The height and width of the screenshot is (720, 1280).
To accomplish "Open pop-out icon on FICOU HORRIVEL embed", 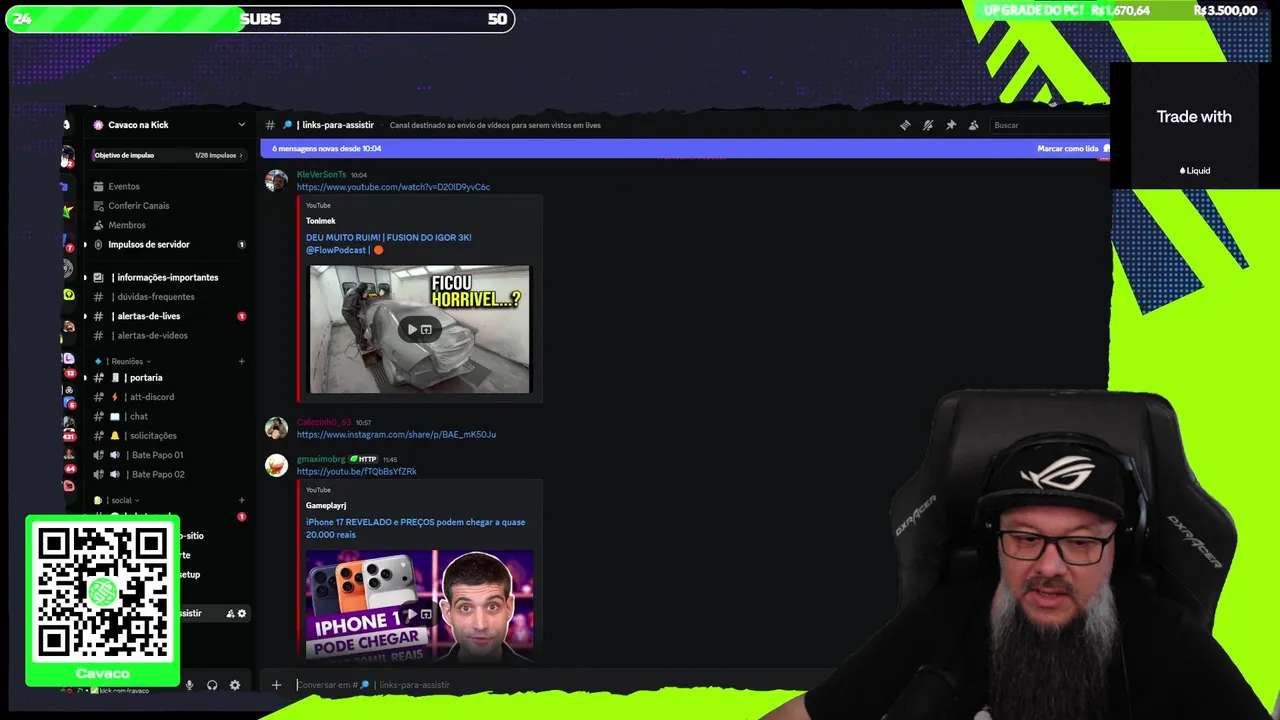I will [427, 329].
